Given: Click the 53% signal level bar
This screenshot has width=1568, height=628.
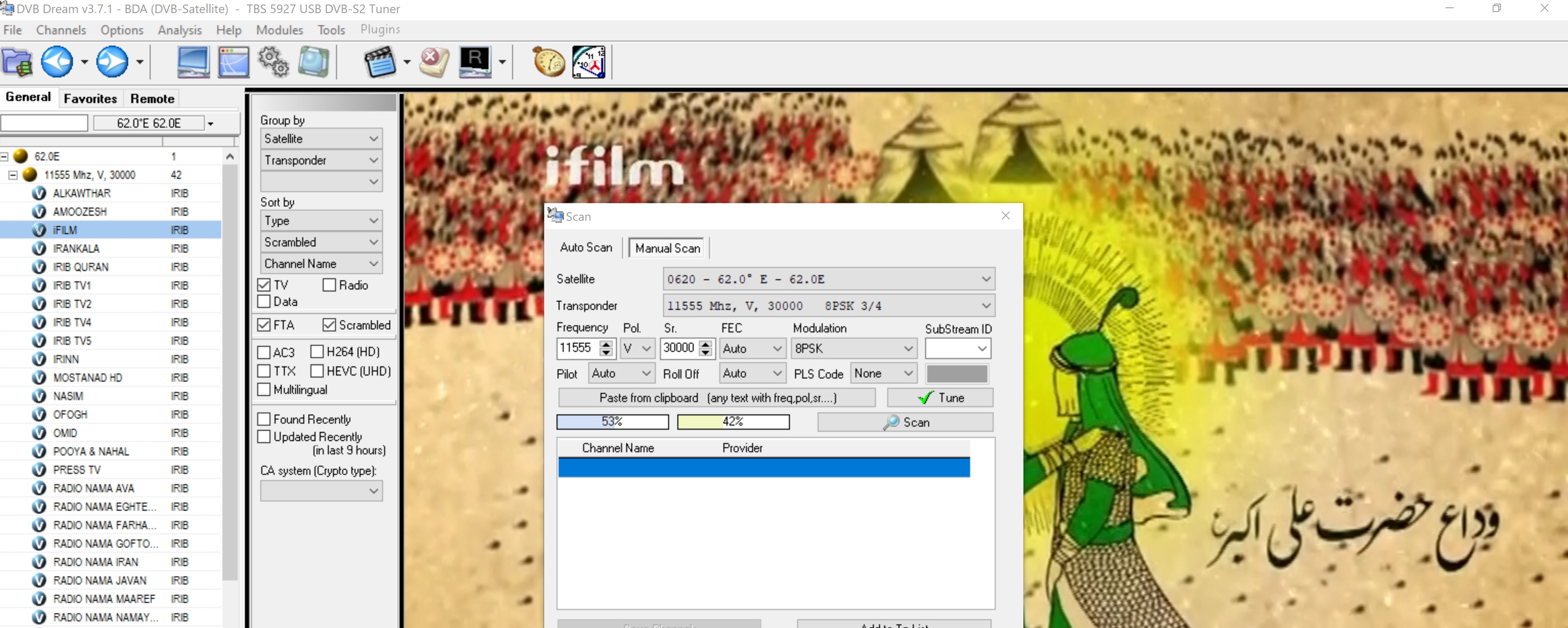Looking at the screenshot, I should 612,422.
